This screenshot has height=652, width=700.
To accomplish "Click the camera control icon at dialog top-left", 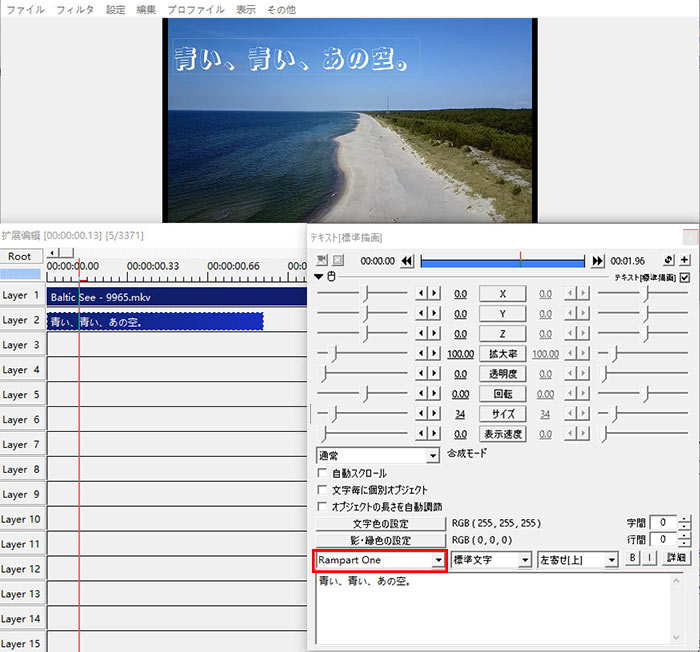I will coord(322,260).
